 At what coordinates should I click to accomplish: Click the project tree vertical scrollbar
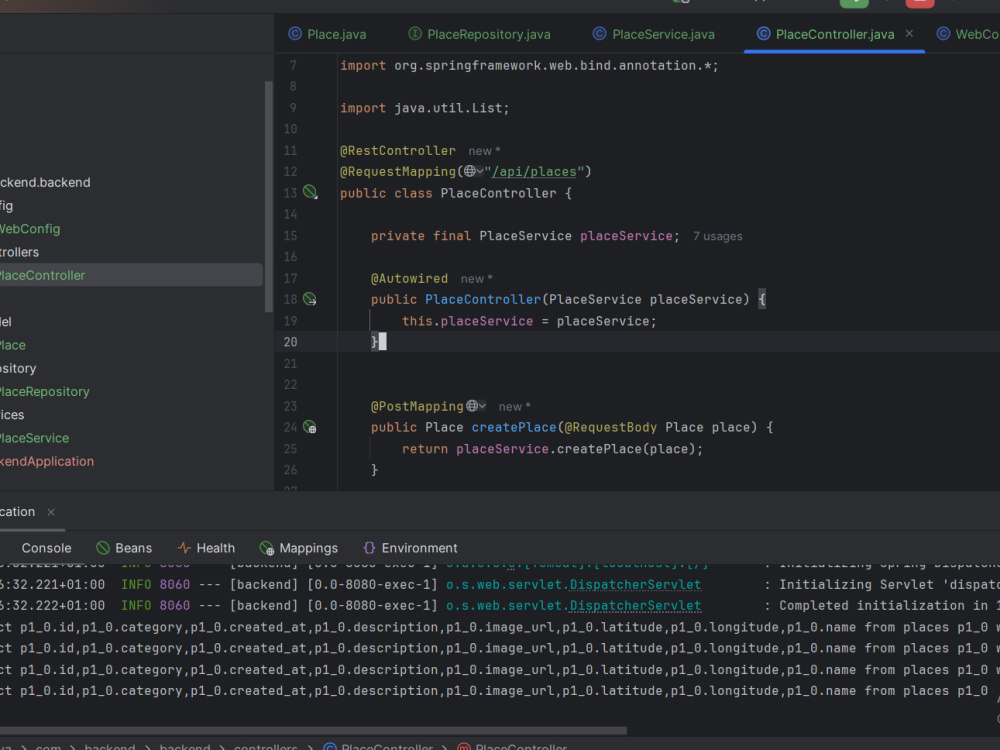[268, 196]
